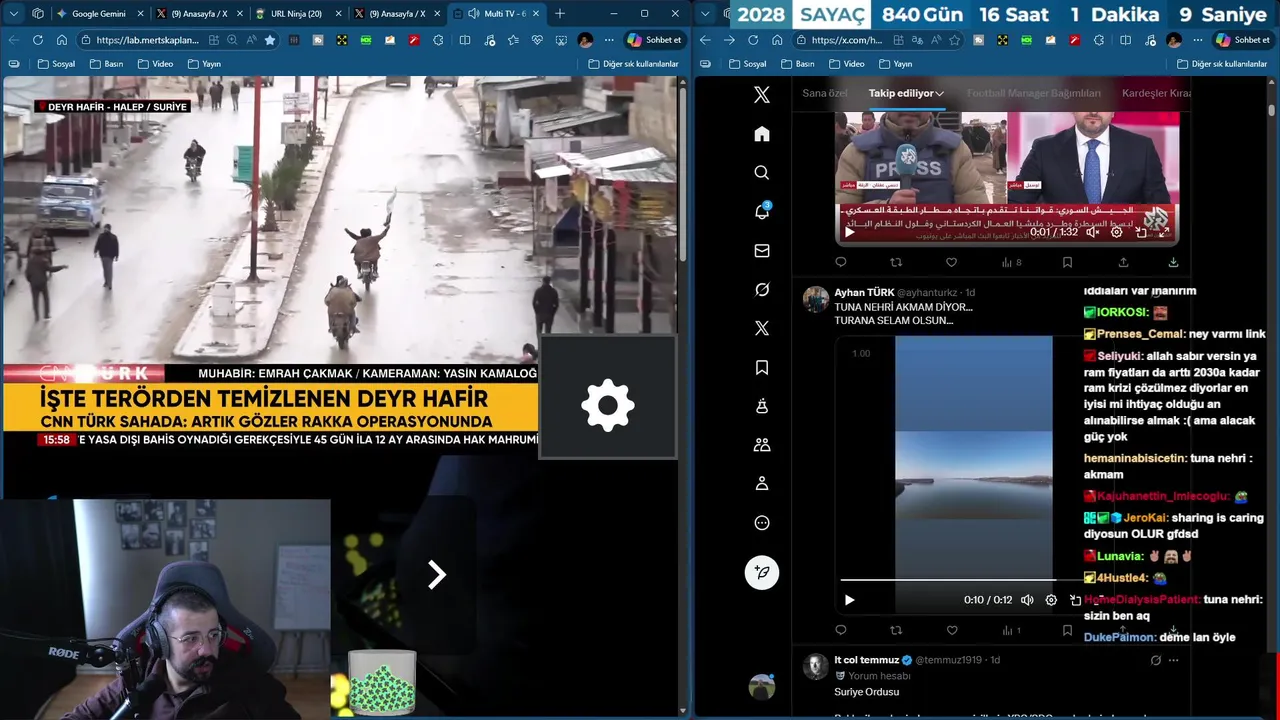
Task: Enter fullscreen on the Arabic news video
Action: (1164, 232)
